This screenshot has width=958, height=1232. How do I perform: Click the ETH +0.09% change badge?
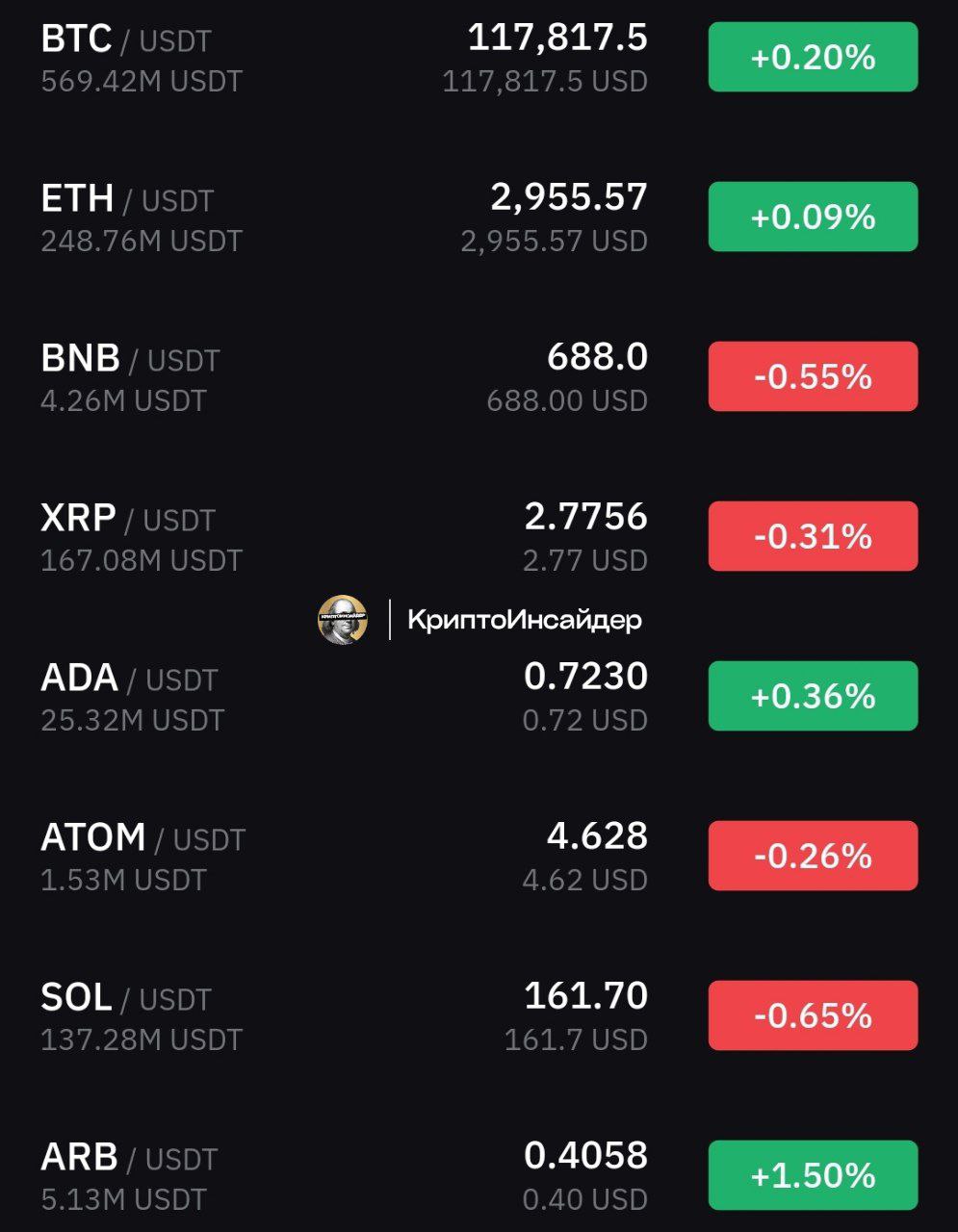[813, 218]
